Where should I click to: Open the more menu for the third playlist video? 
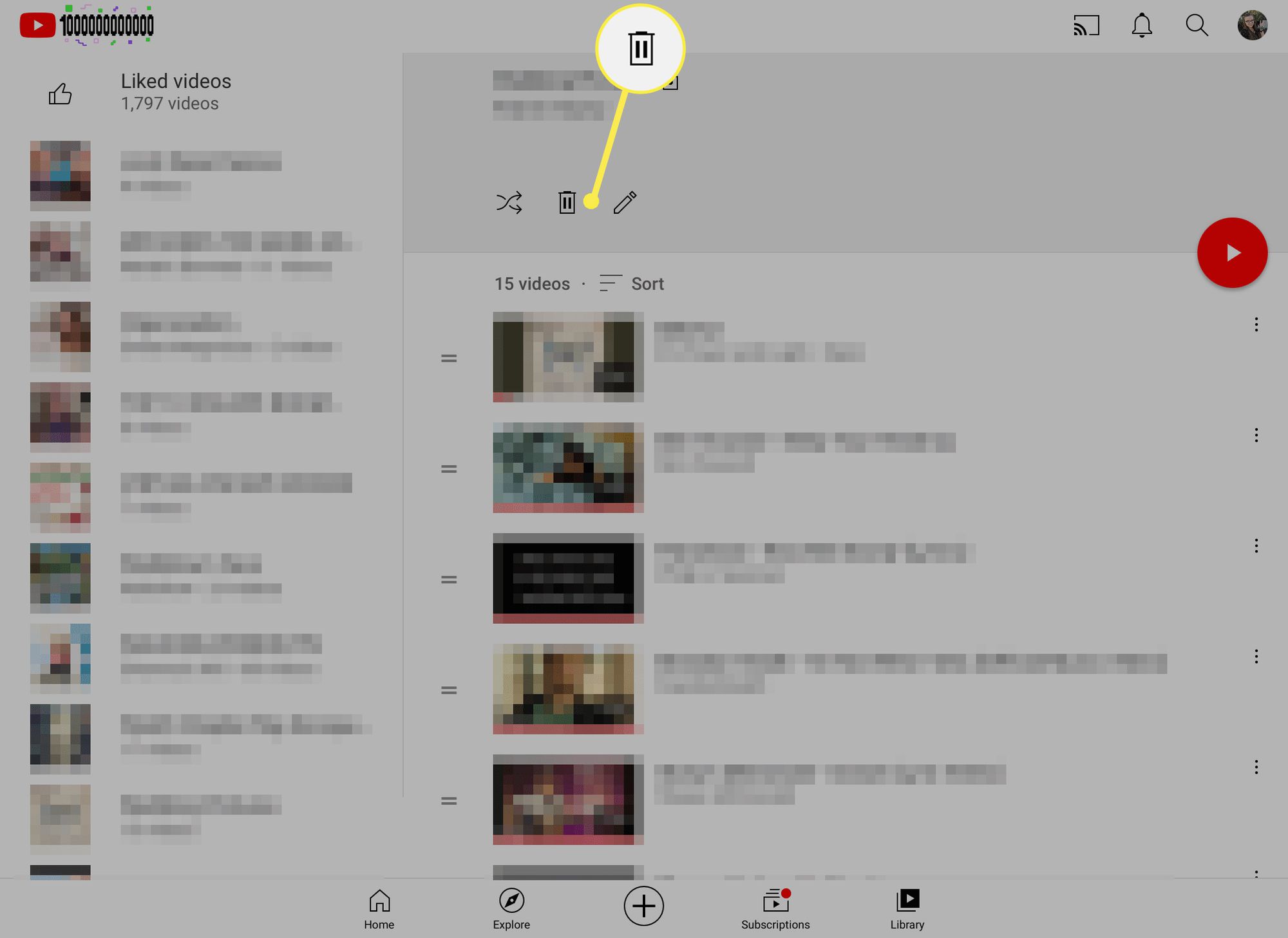[x=1256, y=546]
